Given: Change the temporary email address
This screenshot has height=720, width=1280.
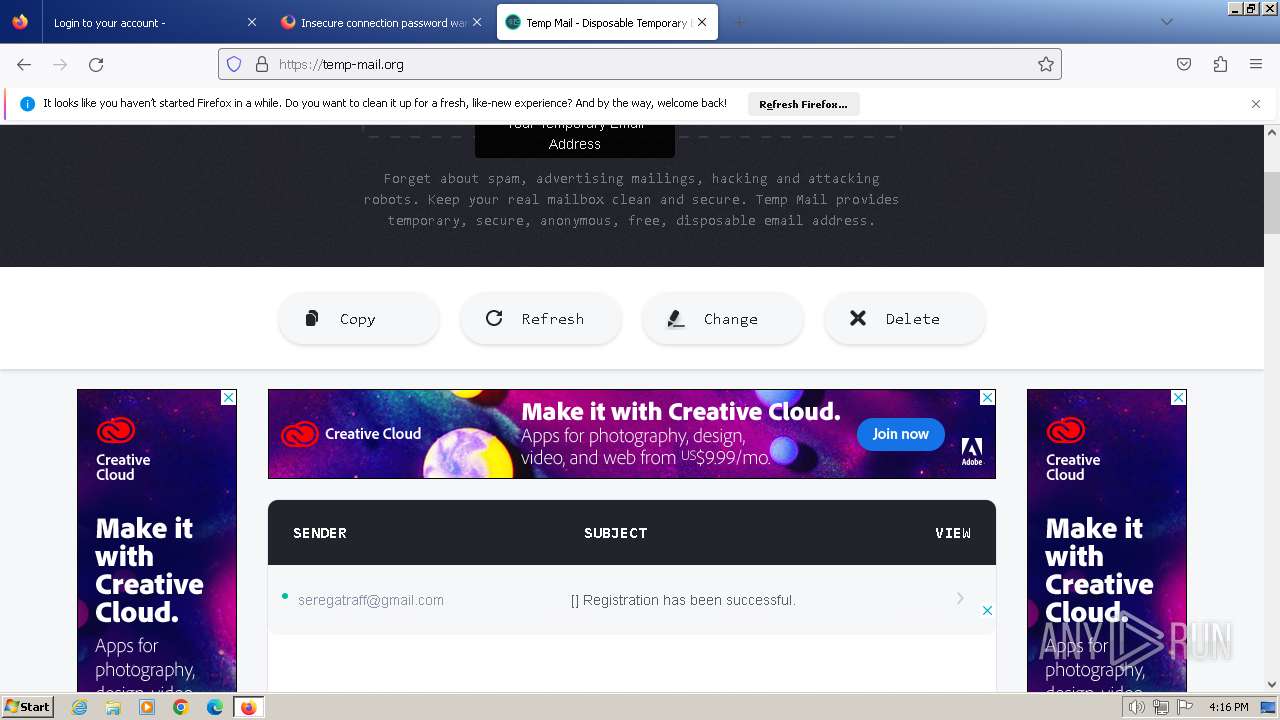Looking at the screenshot, I should click(723, 319).
